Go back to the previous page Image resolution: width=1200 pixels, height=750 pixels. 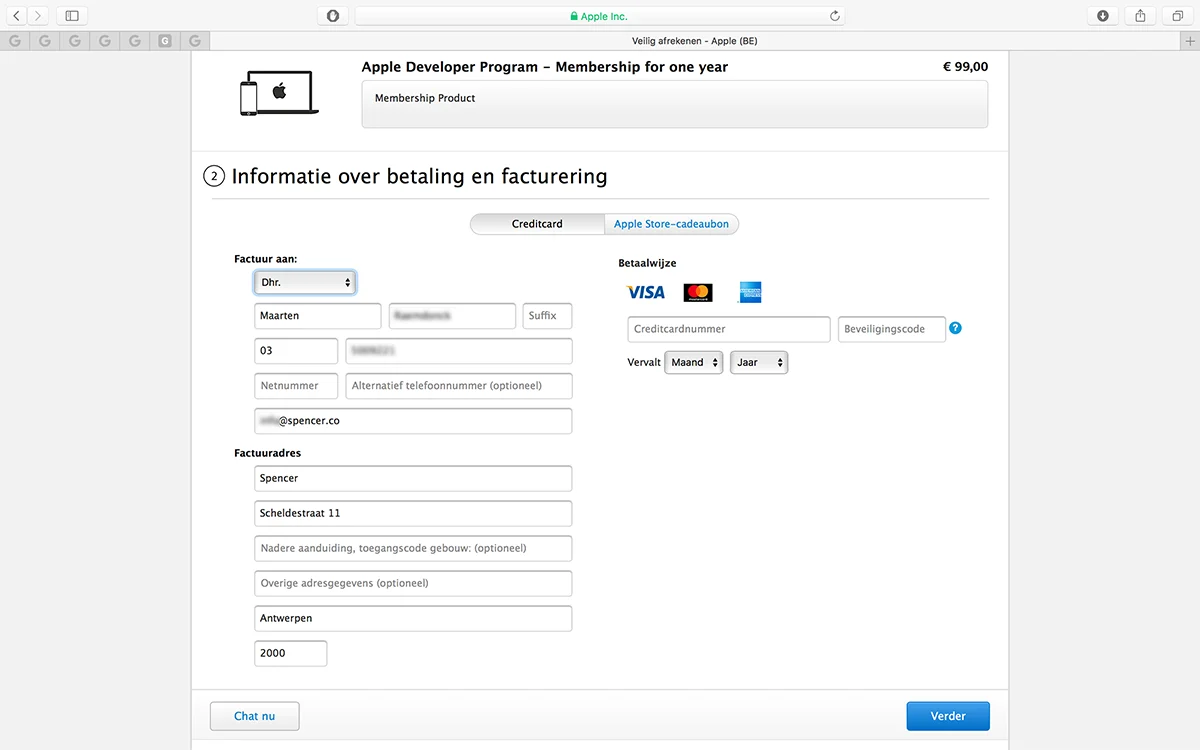coord(16,16)
